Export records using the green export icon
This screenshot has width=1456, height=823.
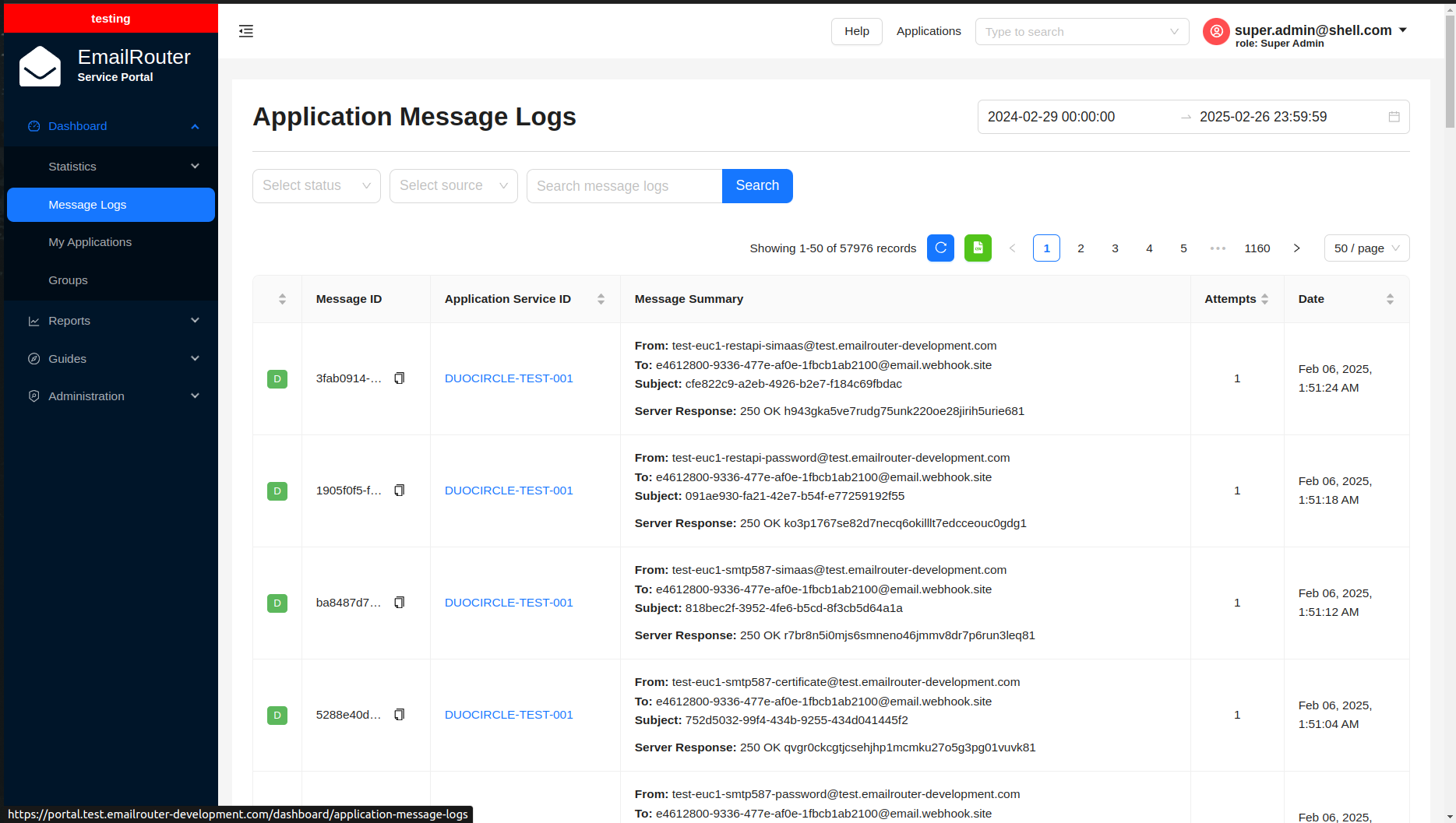[x=978, y=248]
